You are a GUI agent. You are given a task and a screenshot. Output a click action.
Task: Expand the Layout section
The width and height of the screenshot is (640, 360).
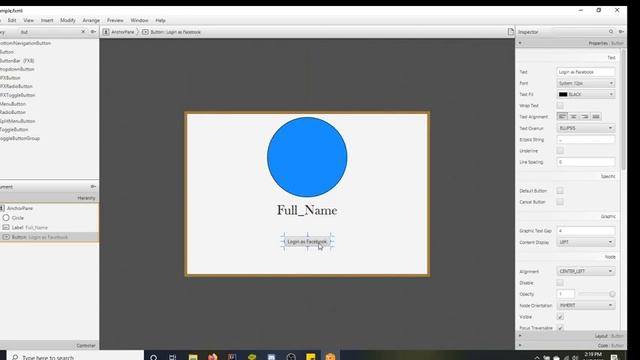tap(571, 336)
